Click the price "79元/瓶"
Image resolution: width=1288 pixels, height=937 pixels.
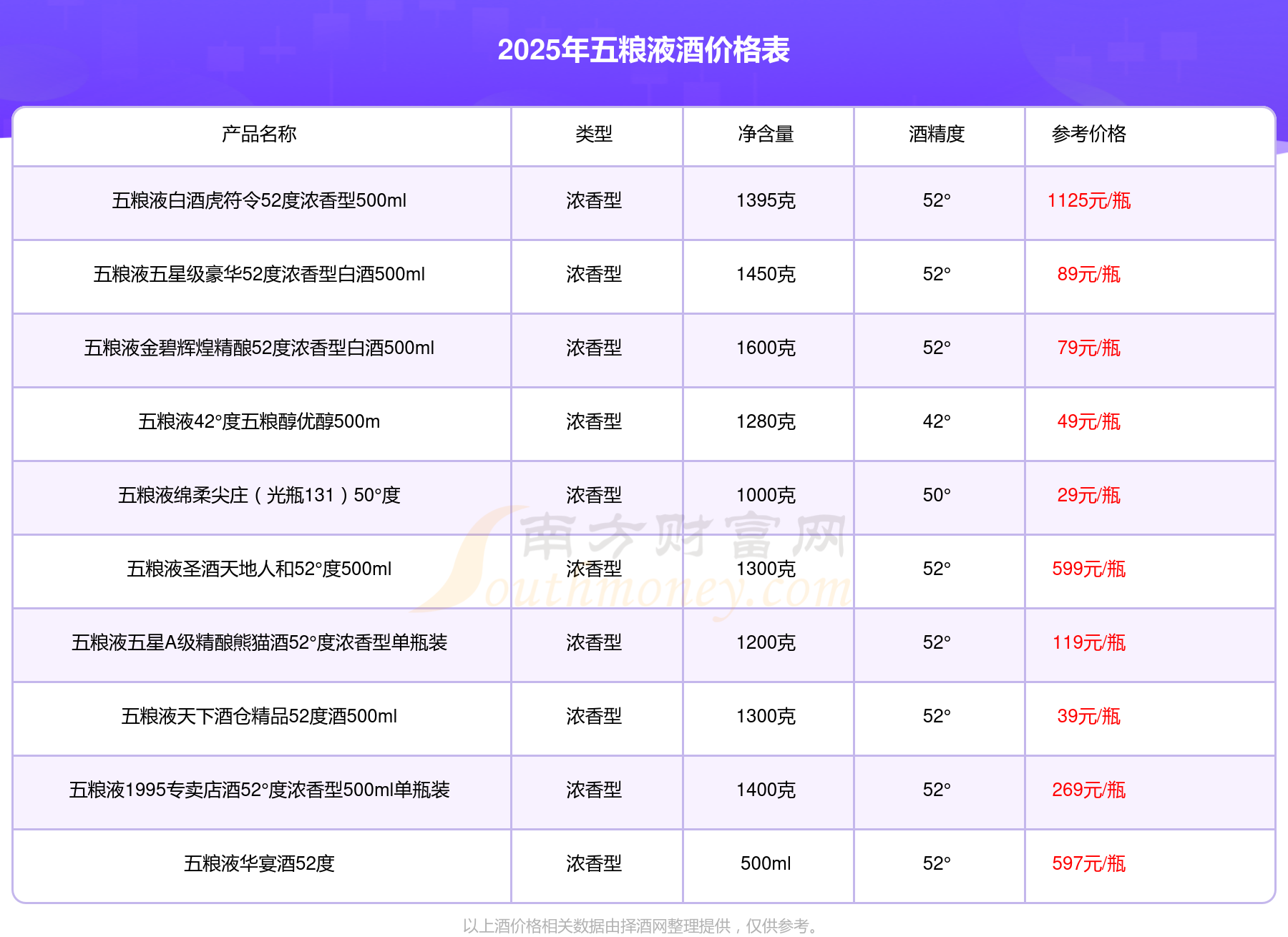tap(1088, 348)
